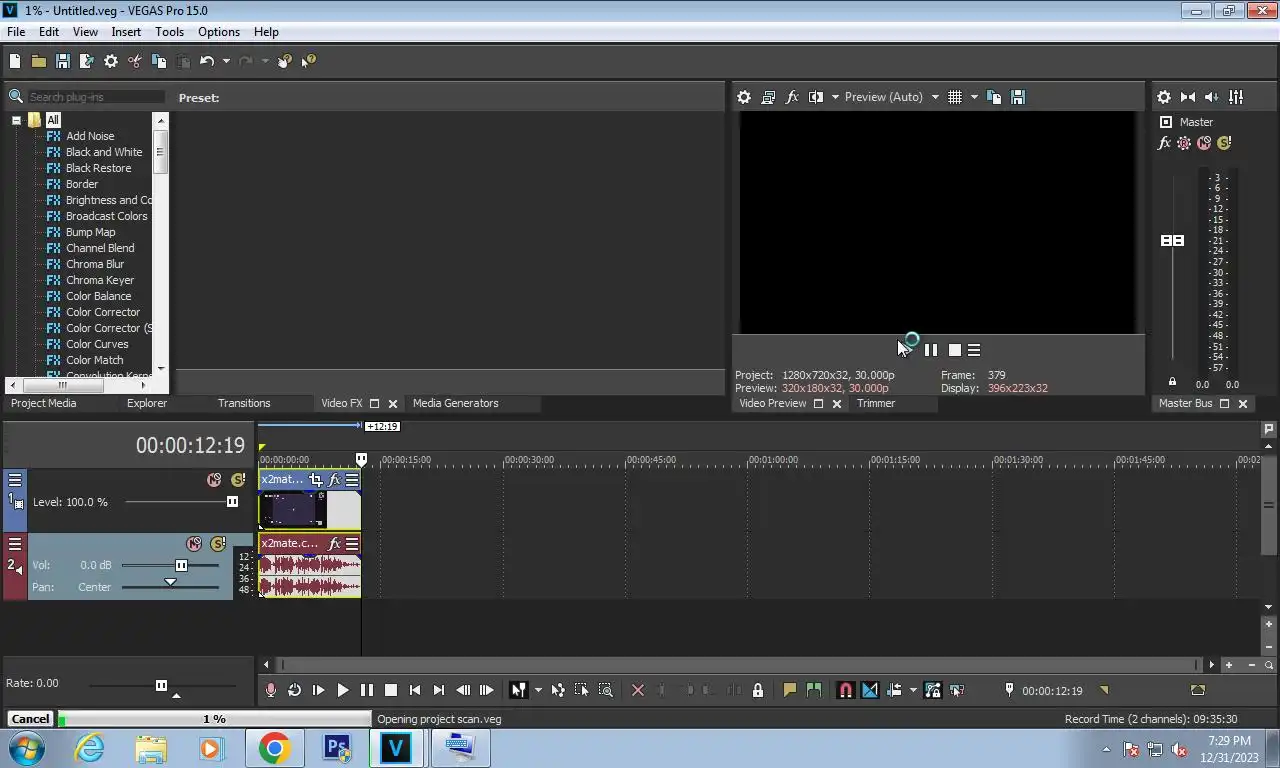Cancel the project opening progress
1280x768 pixels.
pyautogui.click(x=30, y=719)
